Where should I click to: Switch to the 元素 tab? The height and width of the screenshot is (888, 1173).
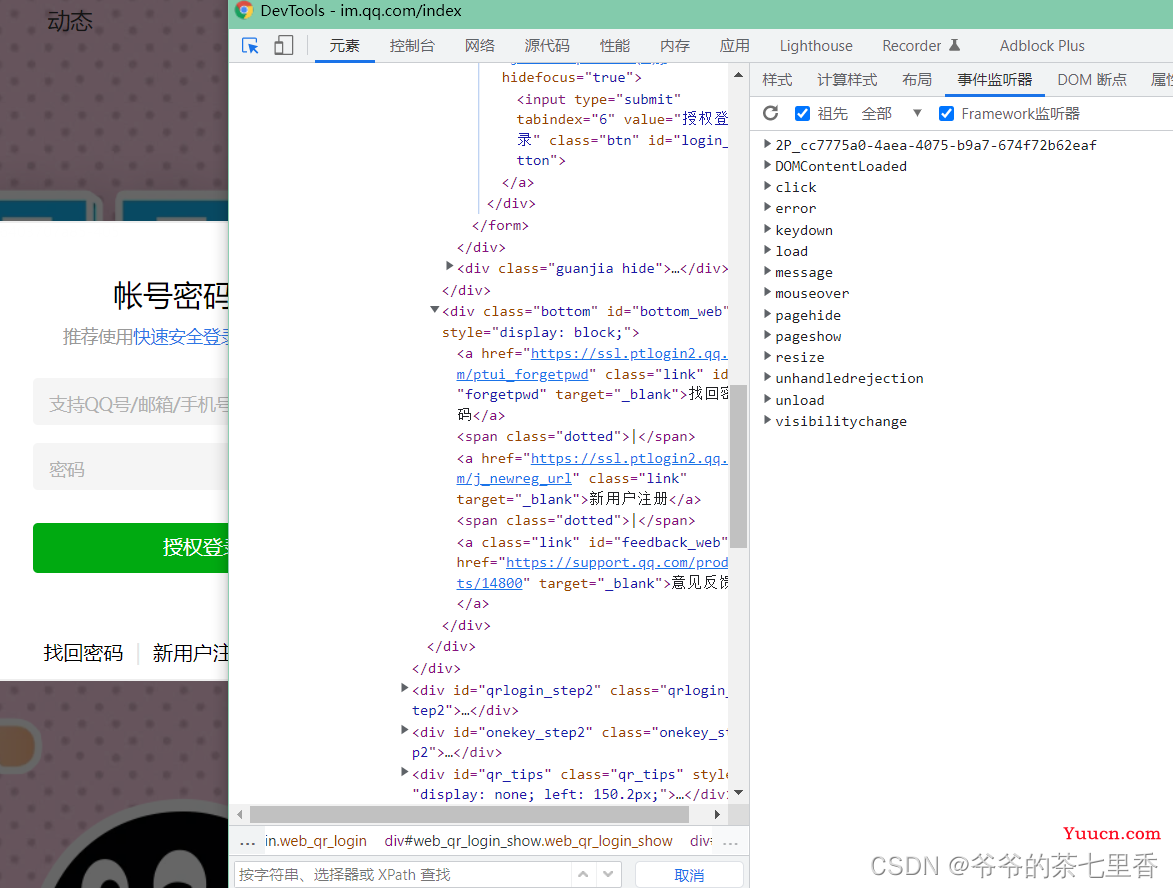(344, 46)
